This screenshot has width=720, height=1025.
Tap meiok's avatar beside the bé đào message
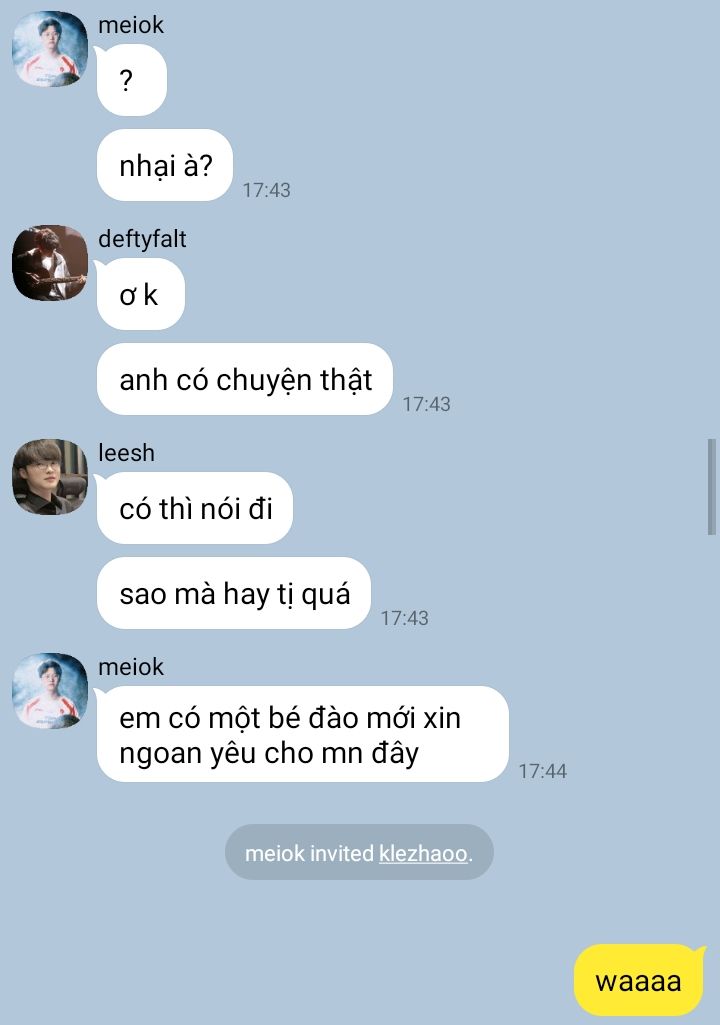[x=50, y=690]
